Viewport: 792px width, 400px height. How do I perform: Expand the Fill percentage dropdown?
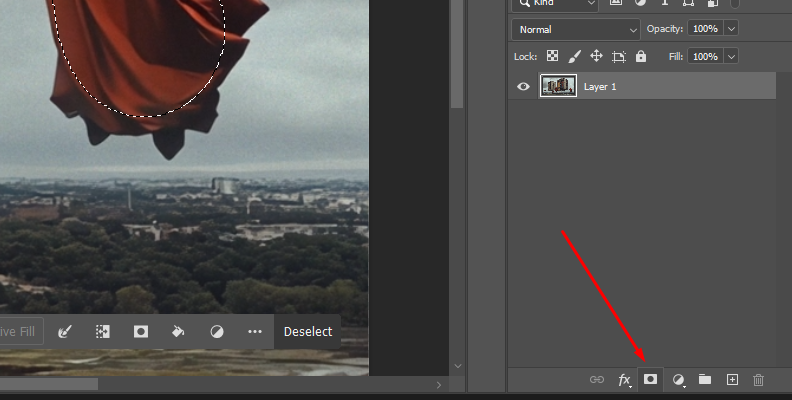(x=731, y=57)
